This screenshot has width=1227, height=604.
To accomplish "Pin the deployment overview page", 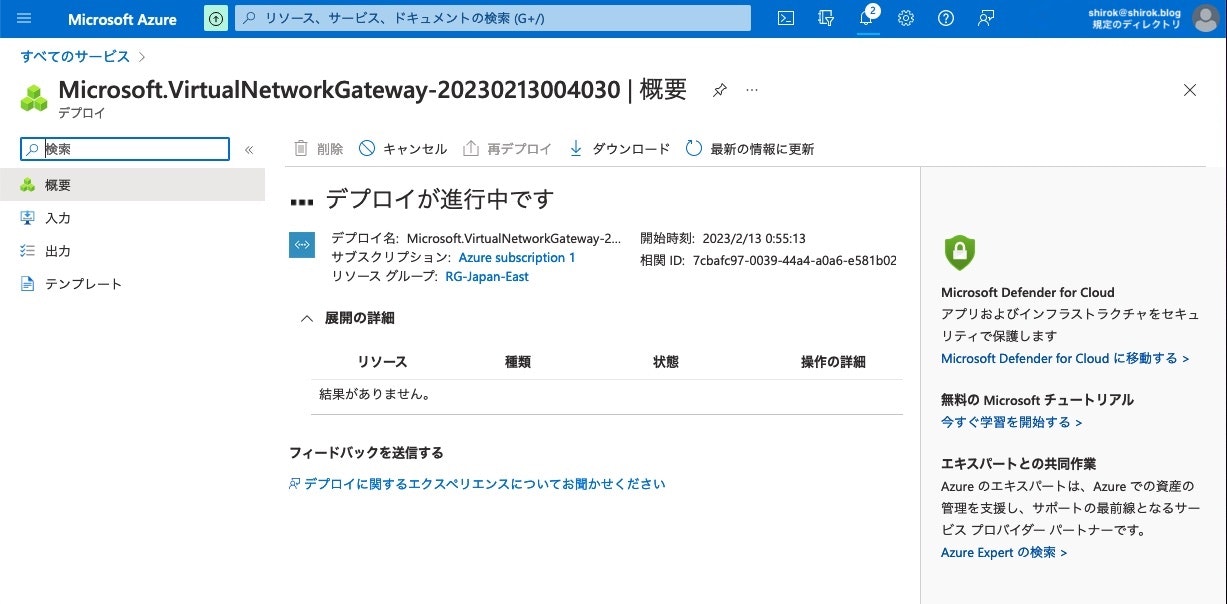I will (x=718, y=89).
